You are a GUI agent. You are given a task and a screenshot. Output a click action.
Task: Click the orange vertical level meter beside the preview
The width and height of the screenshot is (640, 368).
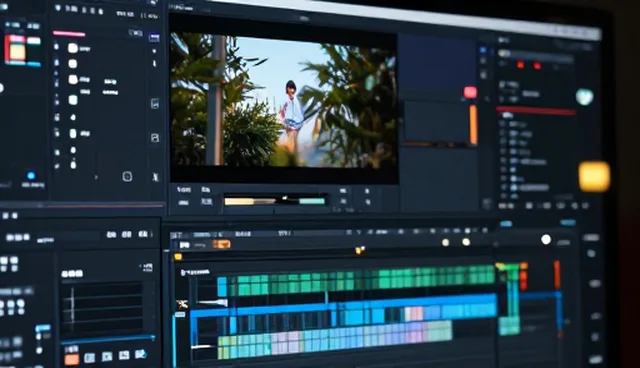pos(473,124)
